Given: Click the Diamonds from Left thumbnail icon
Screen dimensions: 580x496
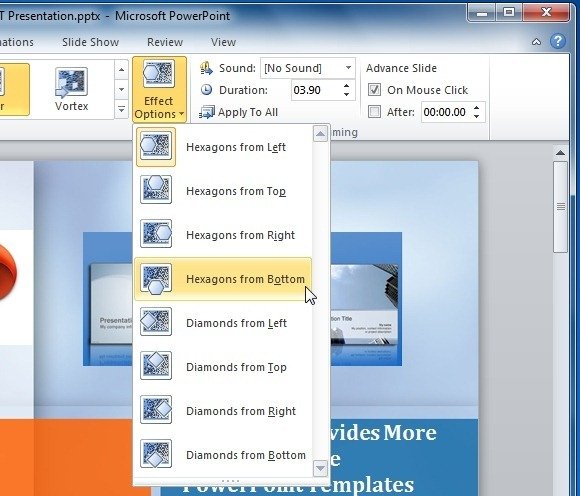Looking at the screenshot, I should pos(156,322).
